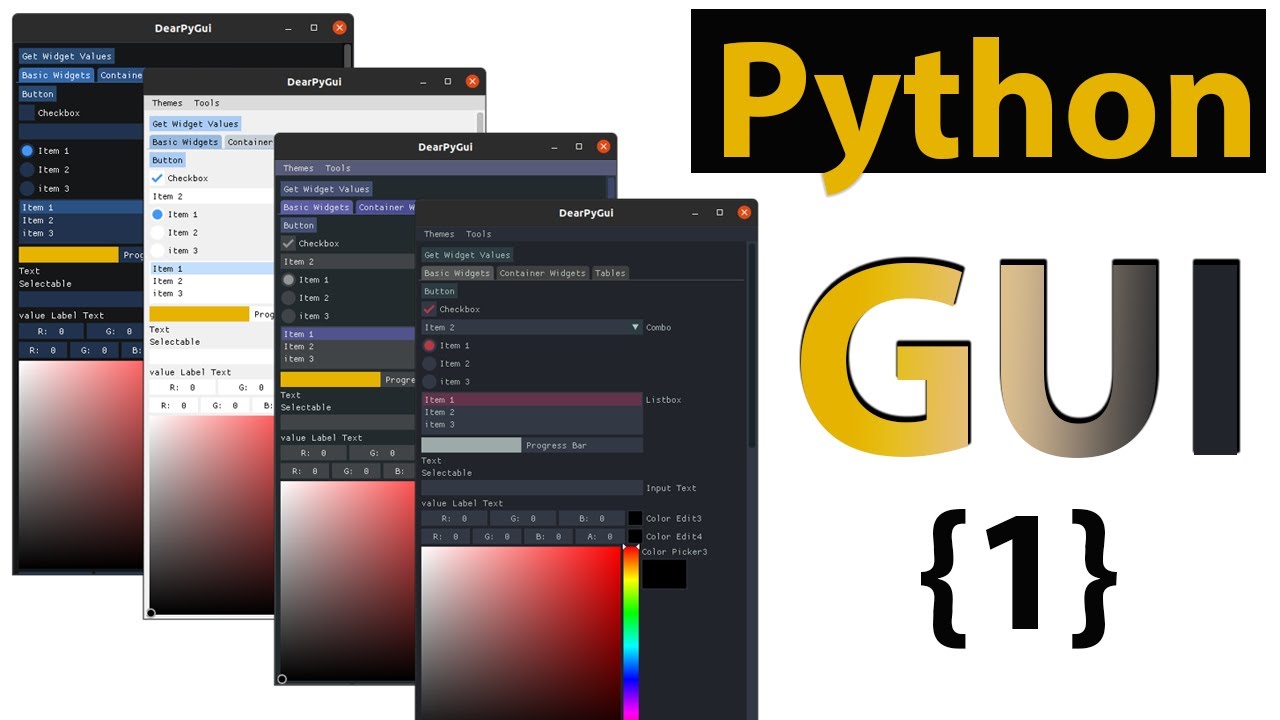Viewport: 1280px width, 720px height.
Task: Toggle the red Checkbox in front window
Action: click(429, 309)
